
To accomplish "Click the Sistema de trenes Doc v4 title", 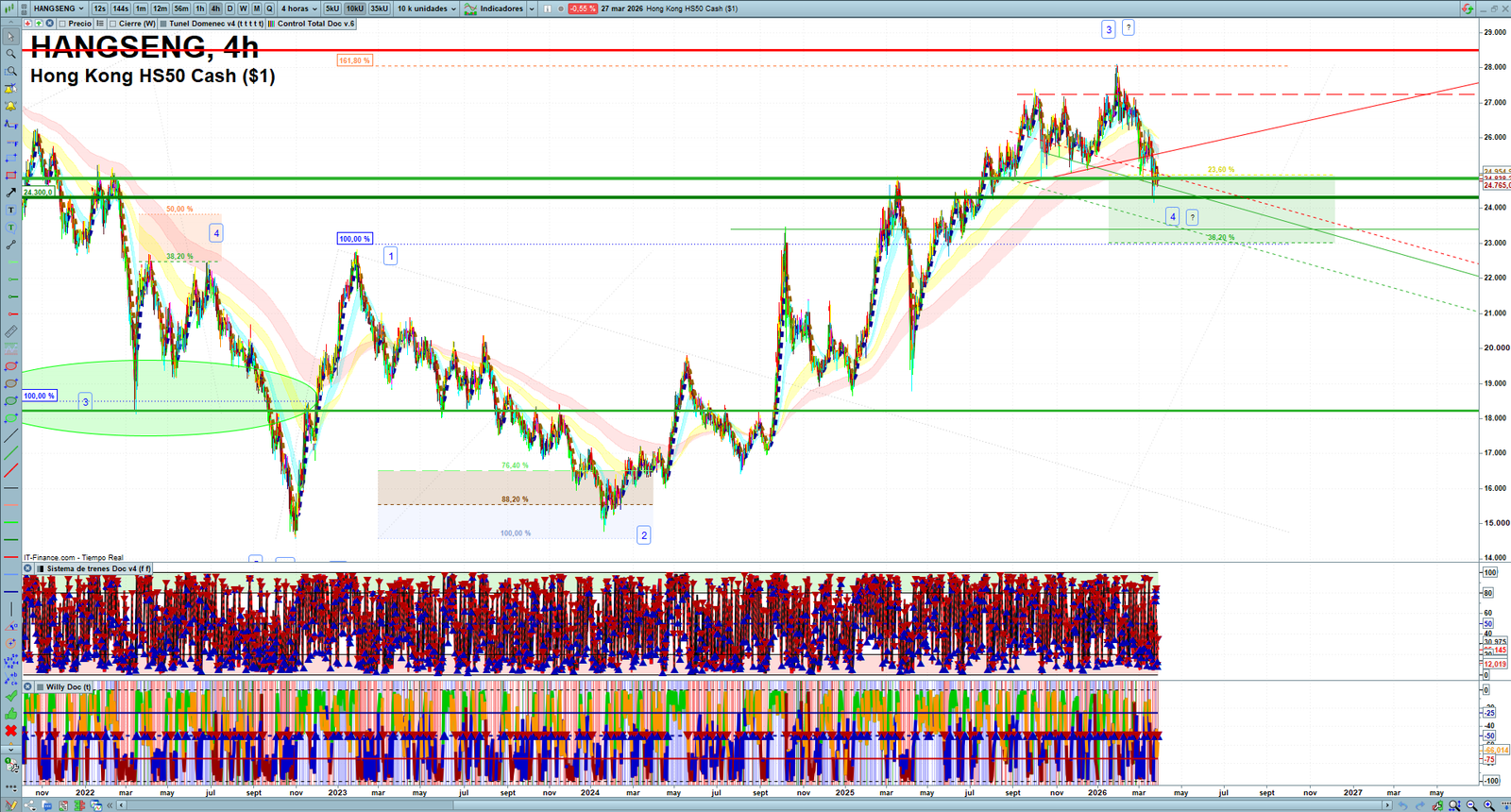I will [99, 568].
